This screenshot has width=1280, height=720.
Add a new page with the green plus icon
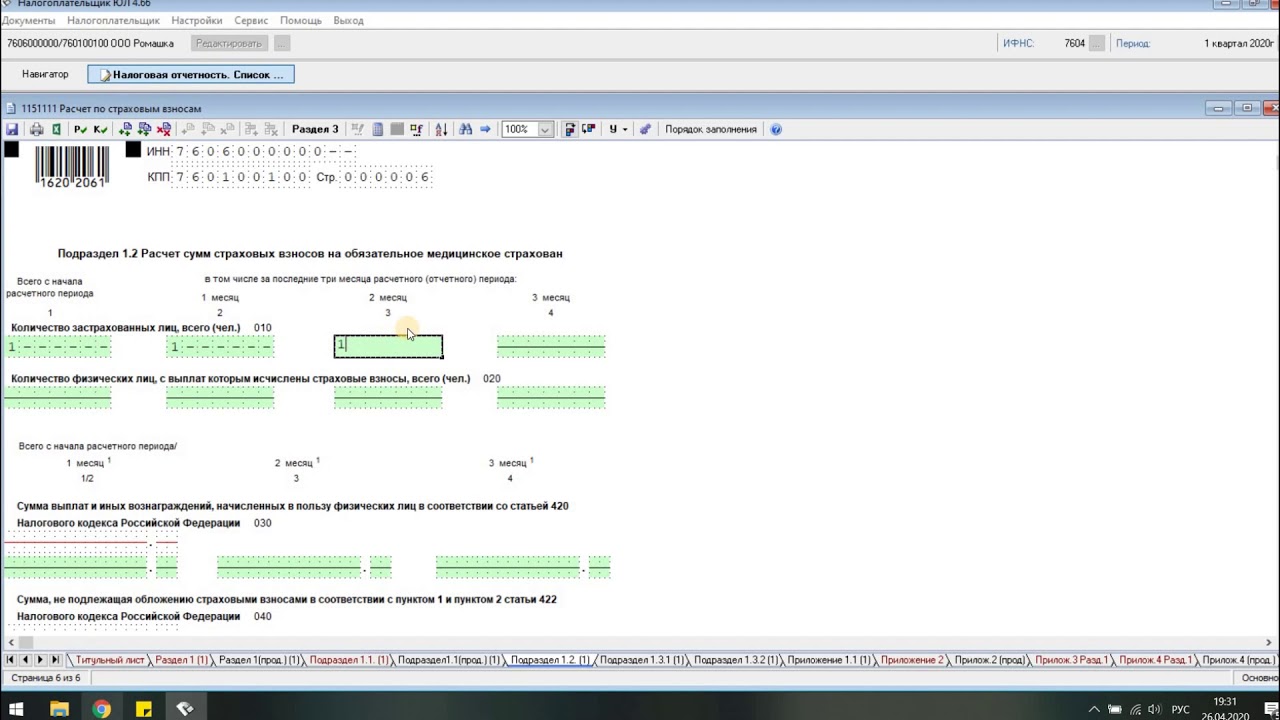coord(125,129)
